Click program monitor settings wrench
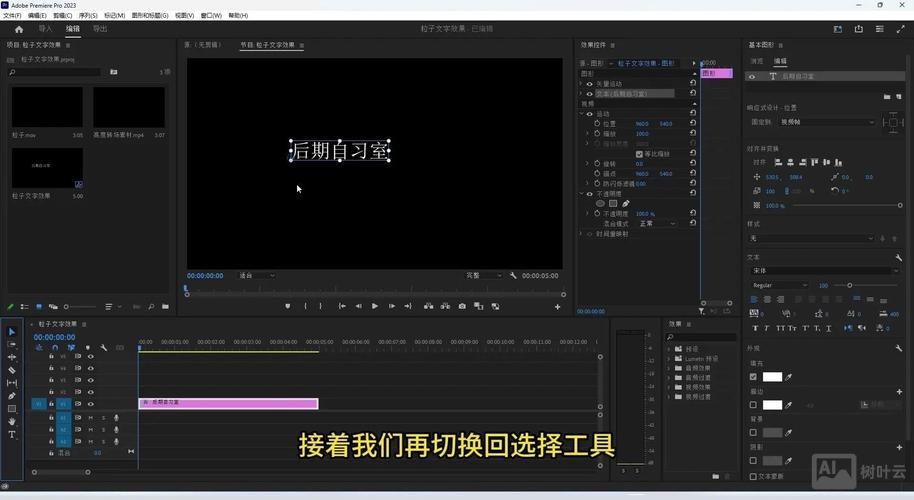This screenshot has height=500, width=914. pos(513,276)
